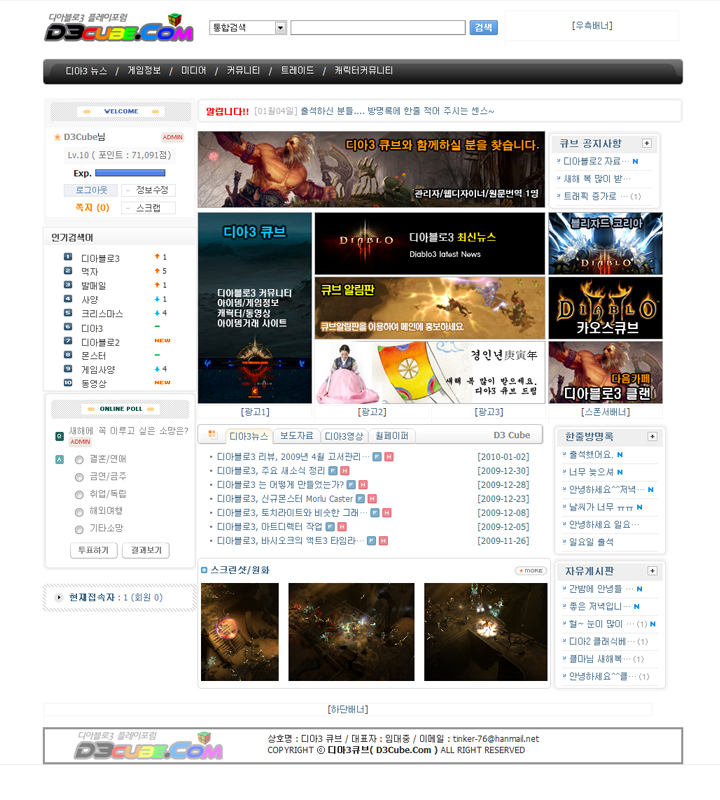Image resolution: width=720 pixels, height=800 pixels.
Task: Click the H icon on 바시오크의 액트3 row
Action: point(383,540)
